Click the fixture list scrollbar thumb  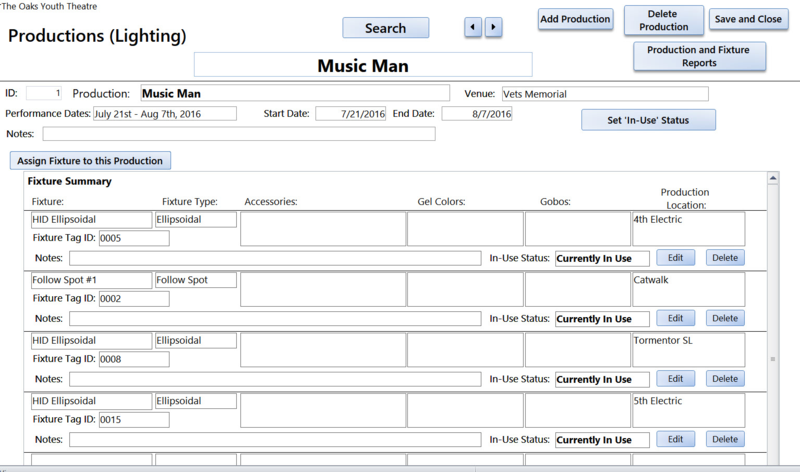773,359
